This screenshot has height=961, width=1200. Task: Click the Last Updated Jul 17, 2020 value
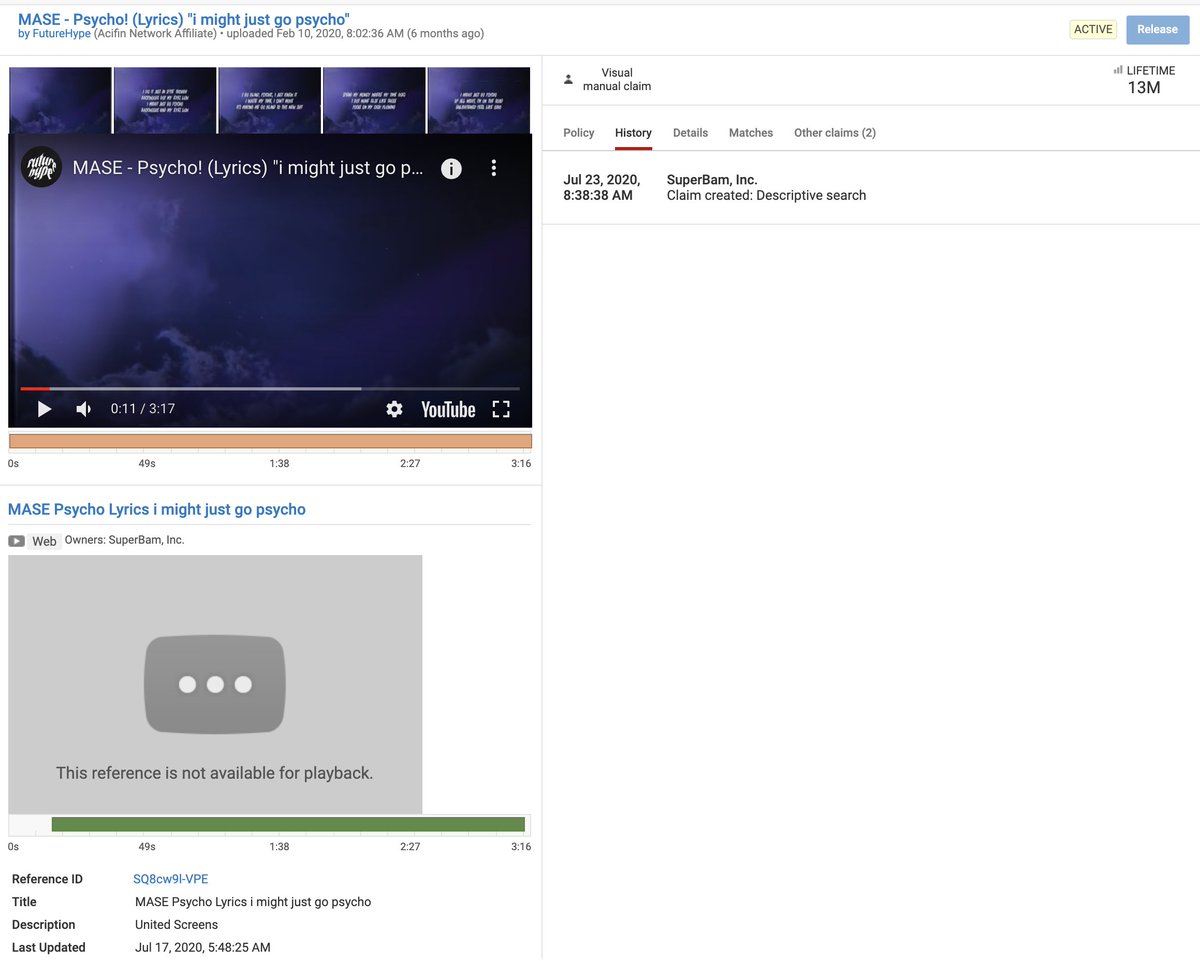tap(202, 947)
